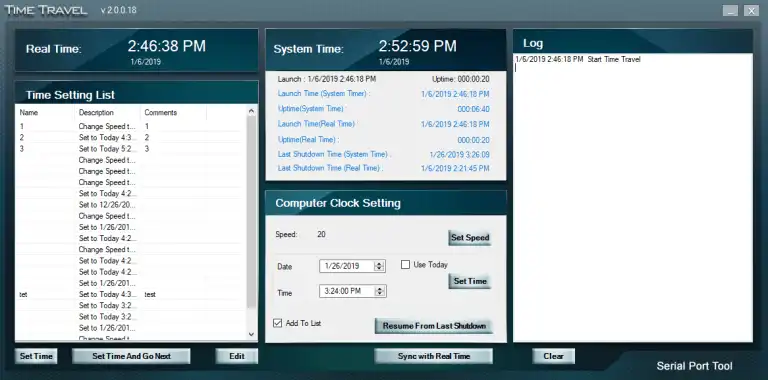Select the list entry named tet
768x380 pixels.
[130, 295]
